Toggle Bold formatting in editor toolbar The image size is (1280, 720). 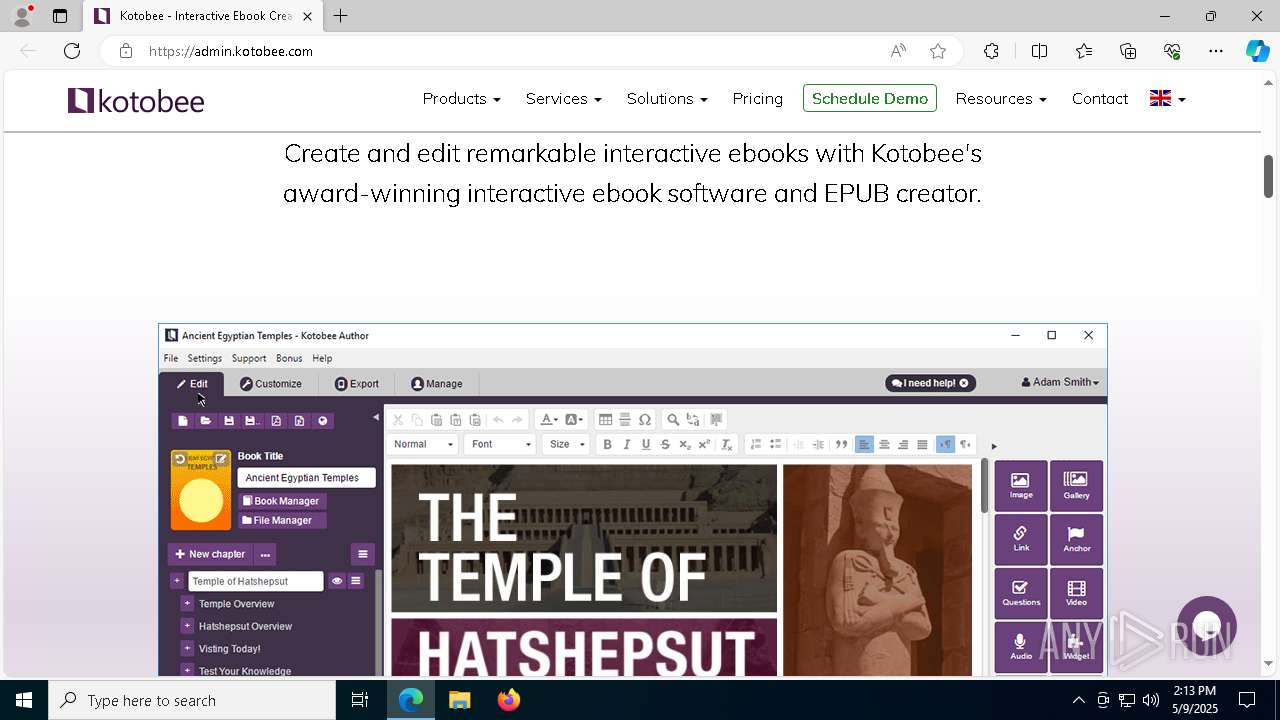click(x=607, y=445)
